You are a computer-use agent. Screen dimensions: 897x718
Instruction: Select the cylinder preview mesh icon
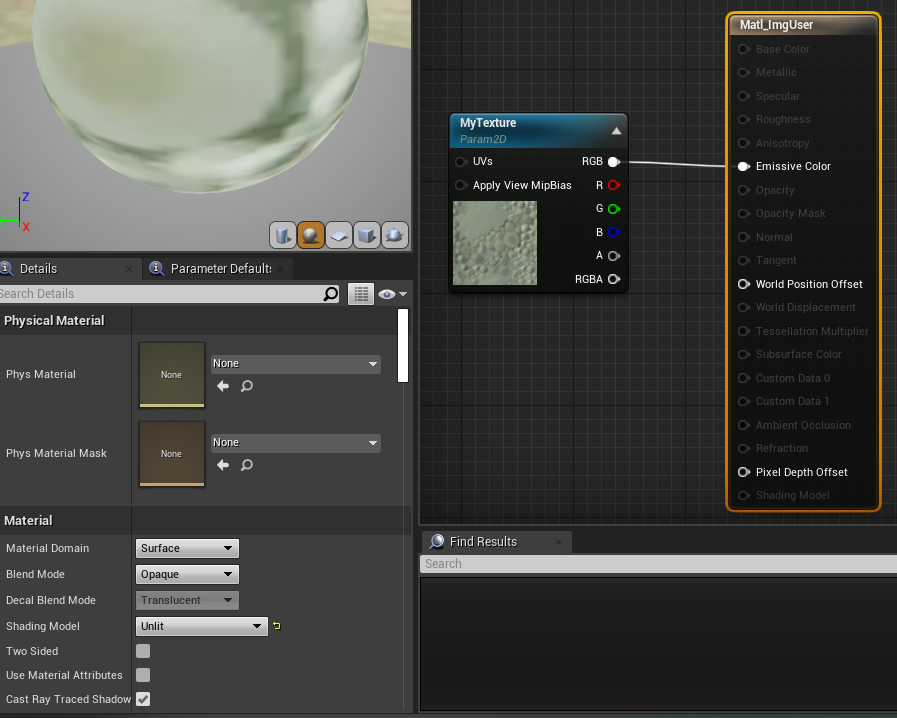283,235
